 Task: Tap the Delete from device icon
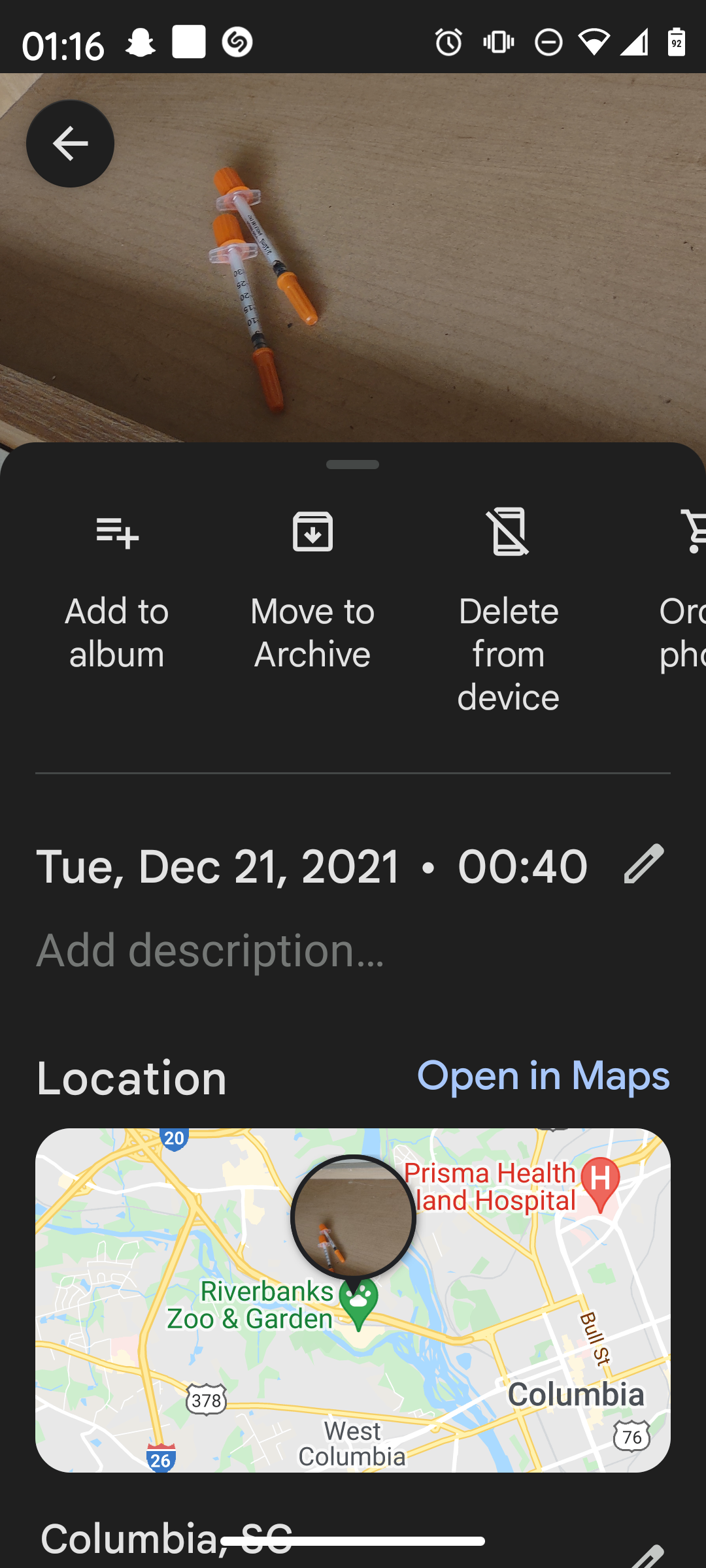509,532
